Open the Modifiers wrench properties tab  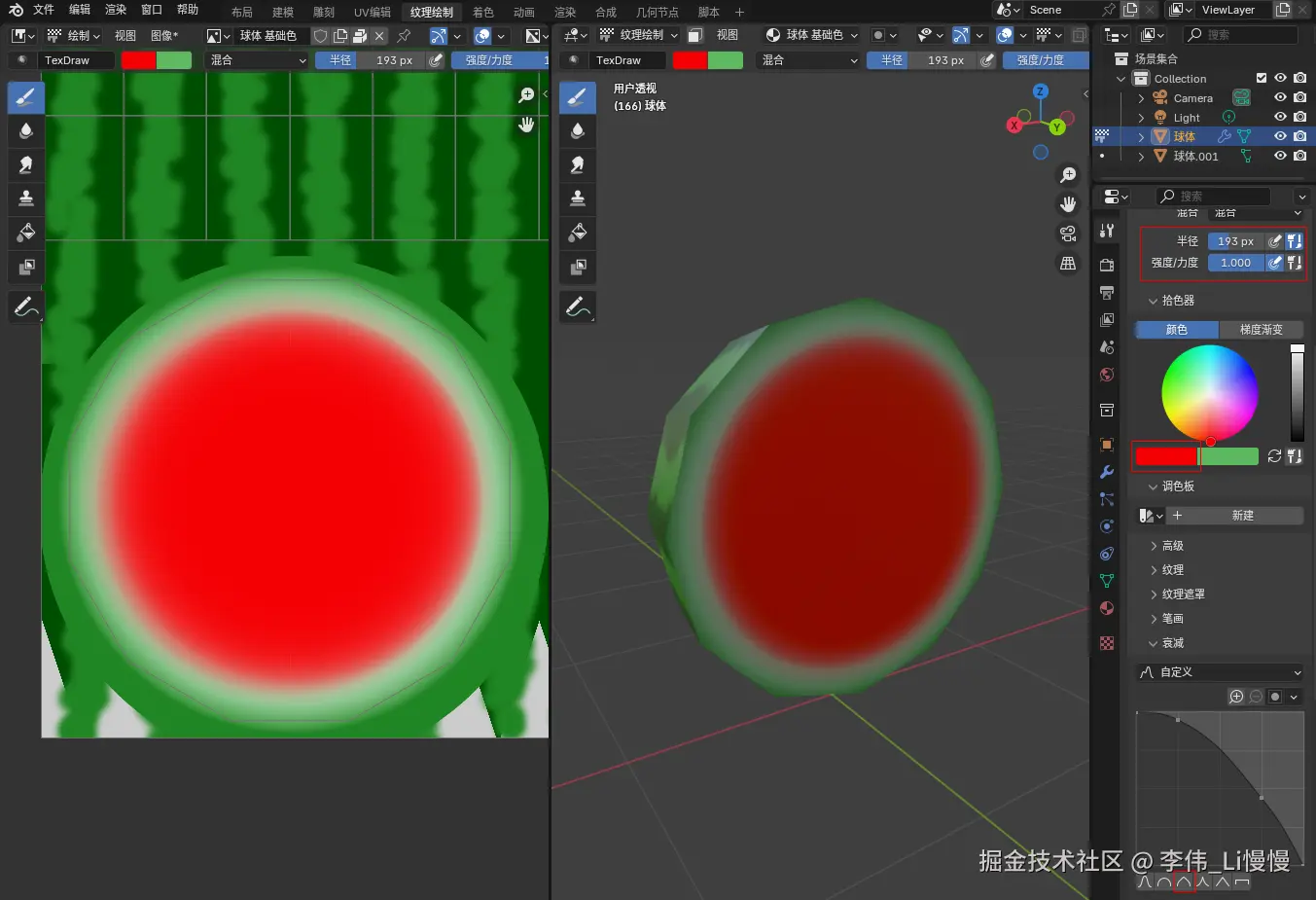1107,472
